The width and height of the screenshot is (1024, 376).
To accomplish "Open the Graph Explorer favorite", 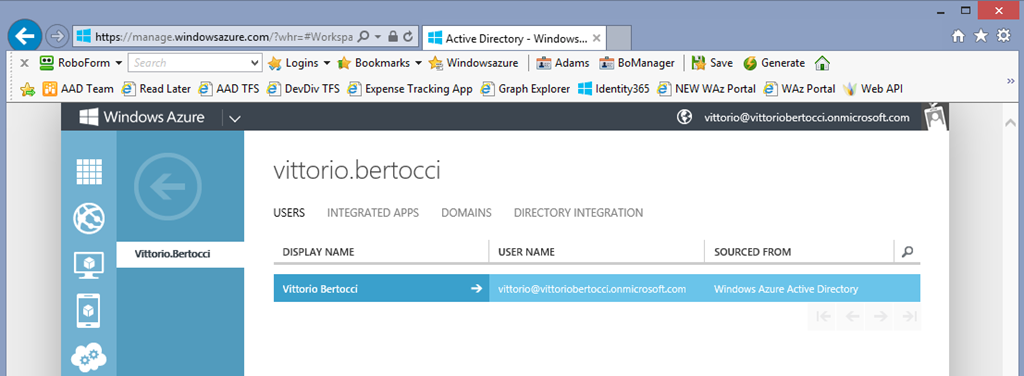I will click(525, 89).
